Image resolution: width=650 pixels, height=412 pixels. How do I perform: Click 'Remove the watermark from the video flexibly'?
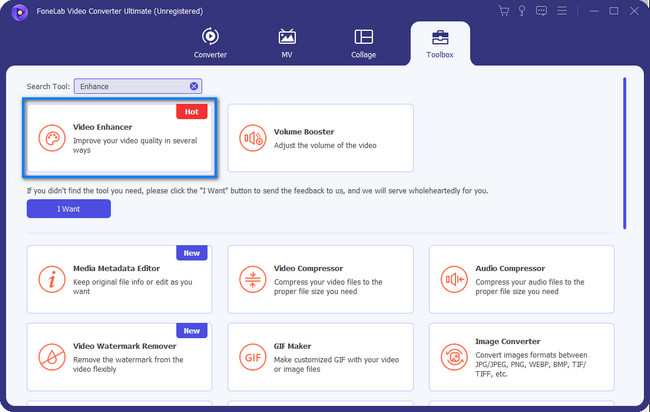click(128, 364)
